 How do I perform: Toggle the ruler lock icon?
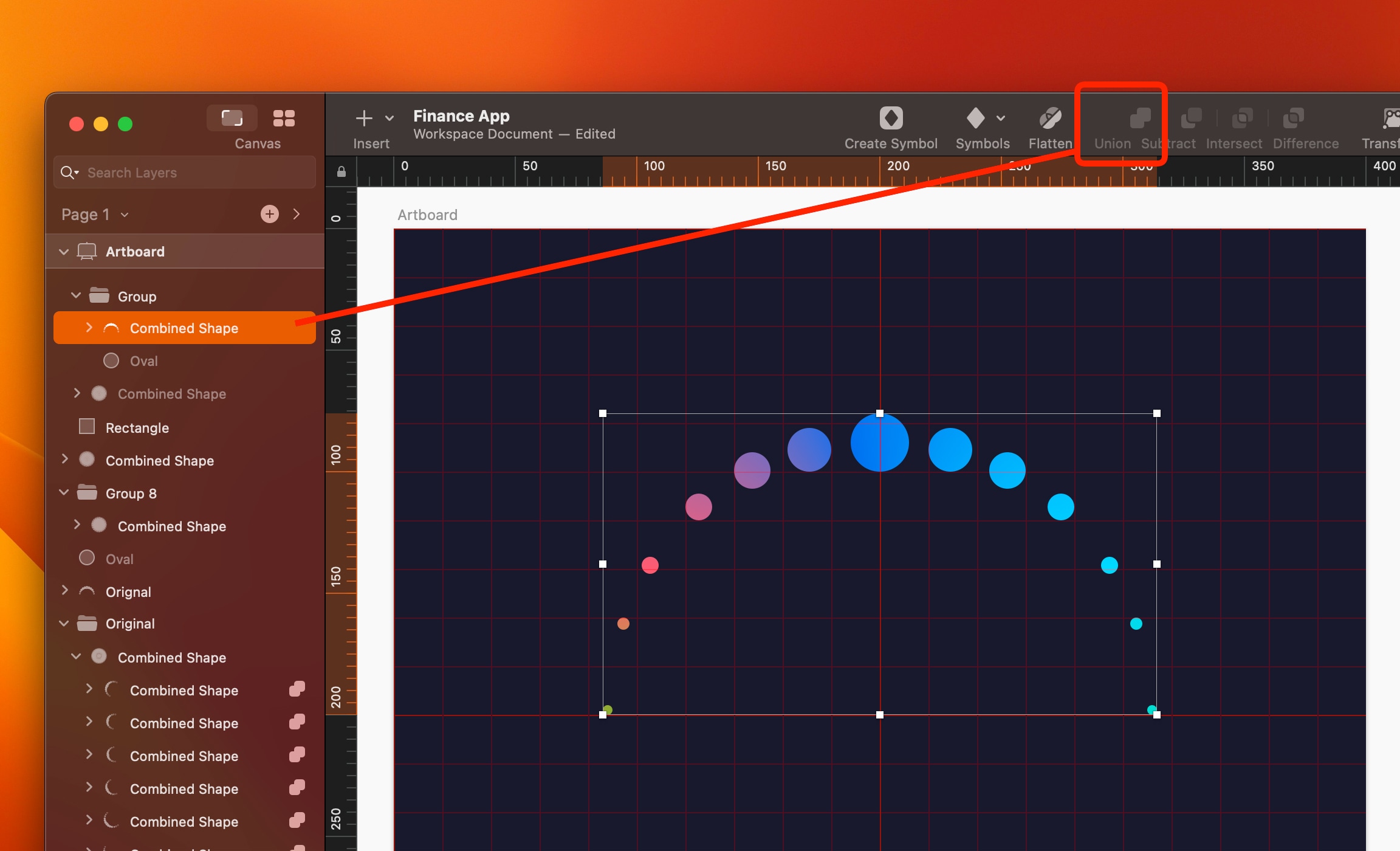point(340,171)
